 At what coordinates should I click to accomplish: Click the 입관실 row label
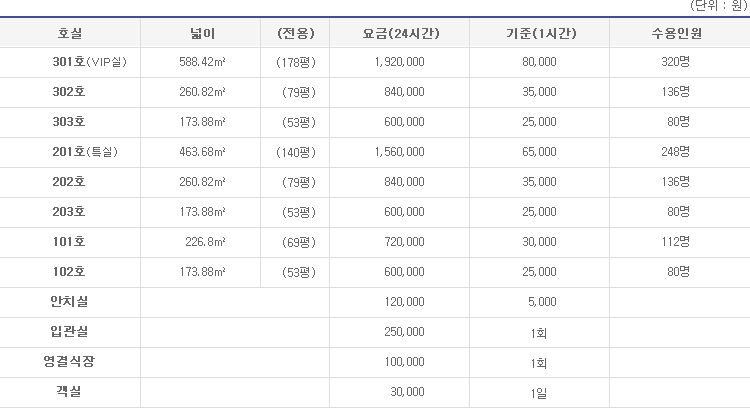coord(69,332)
